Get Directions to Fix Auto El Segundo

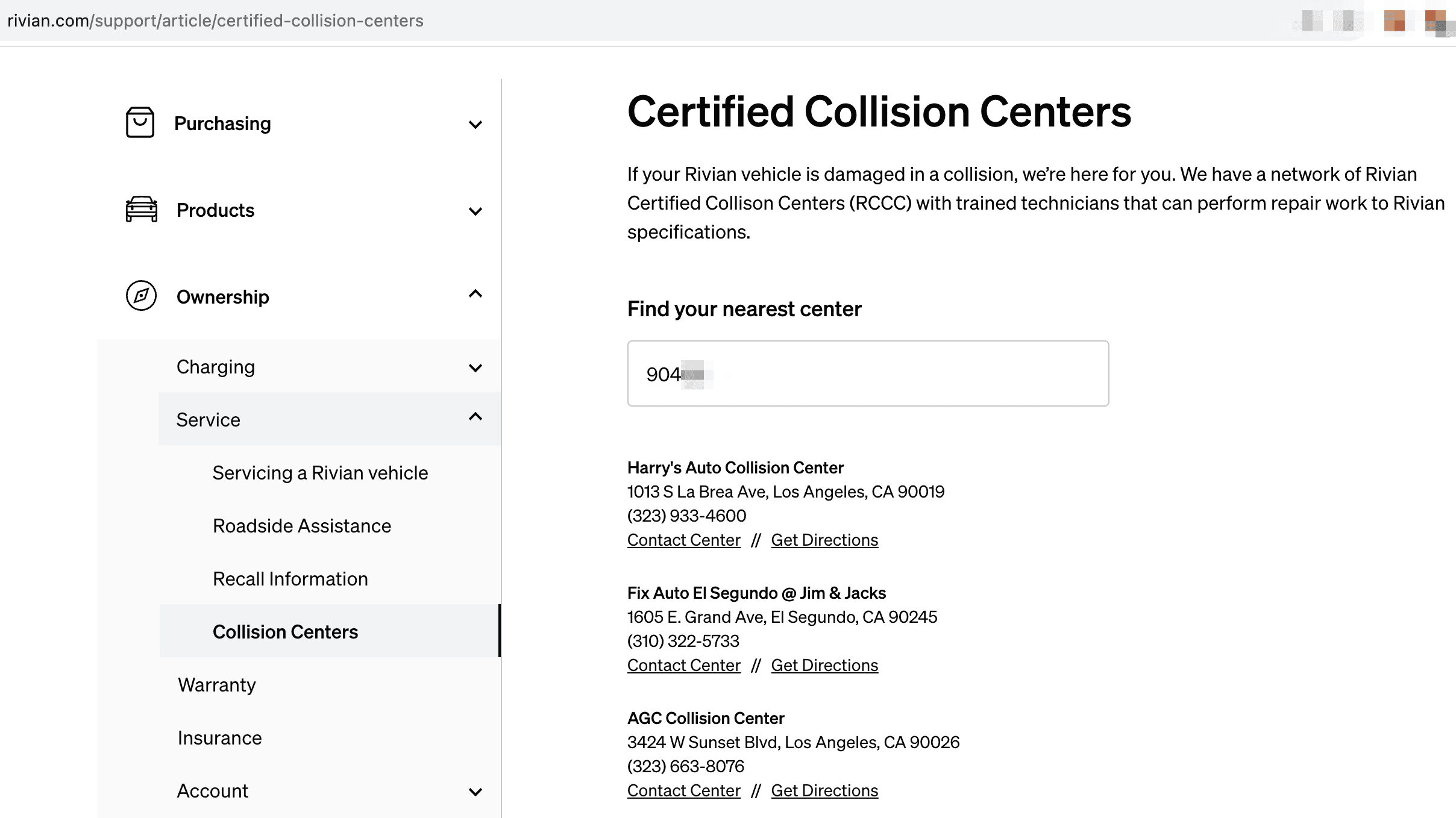[824, 666]
